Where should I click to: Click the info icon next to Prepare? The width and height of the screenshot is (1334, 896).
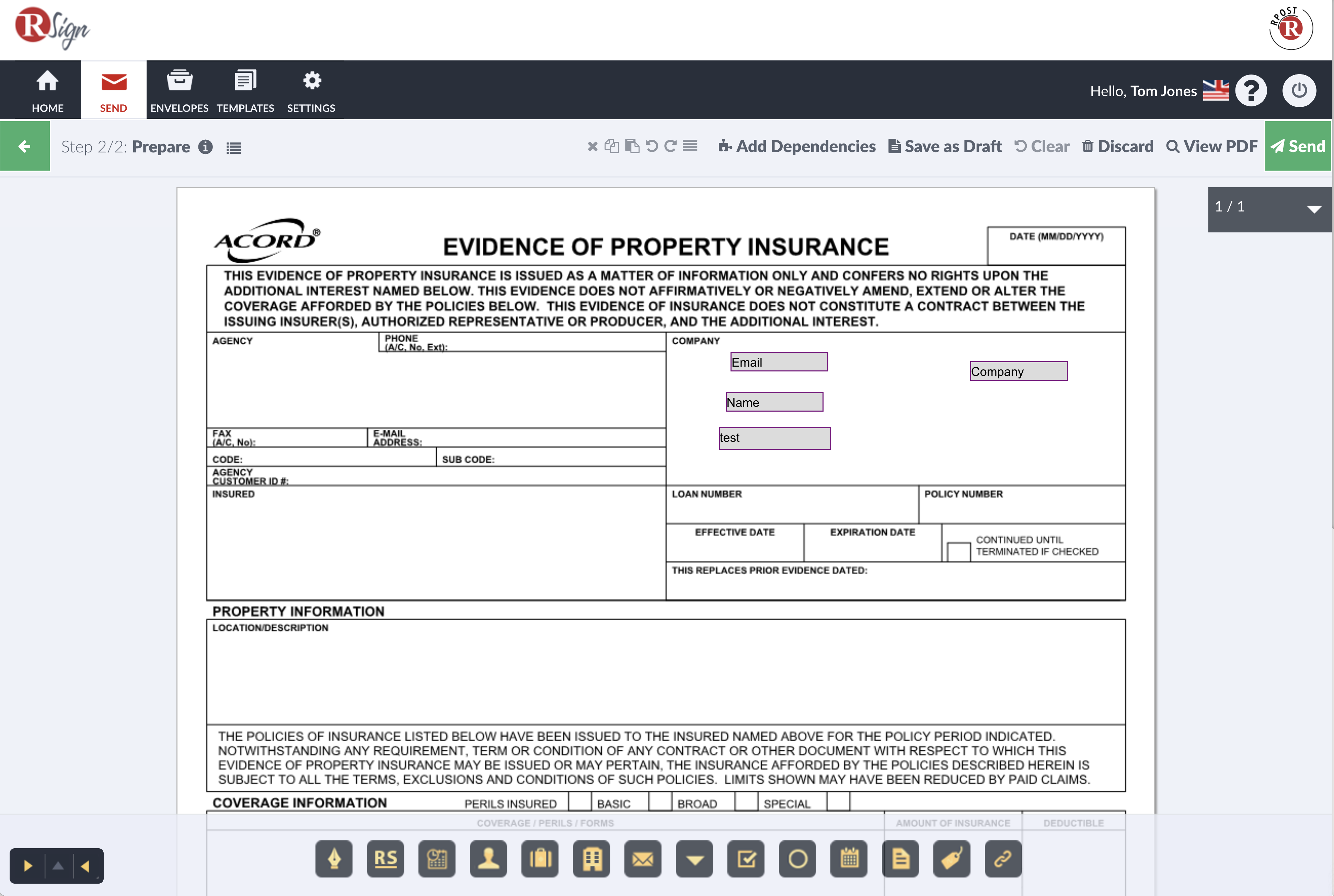tap(206, 147)
